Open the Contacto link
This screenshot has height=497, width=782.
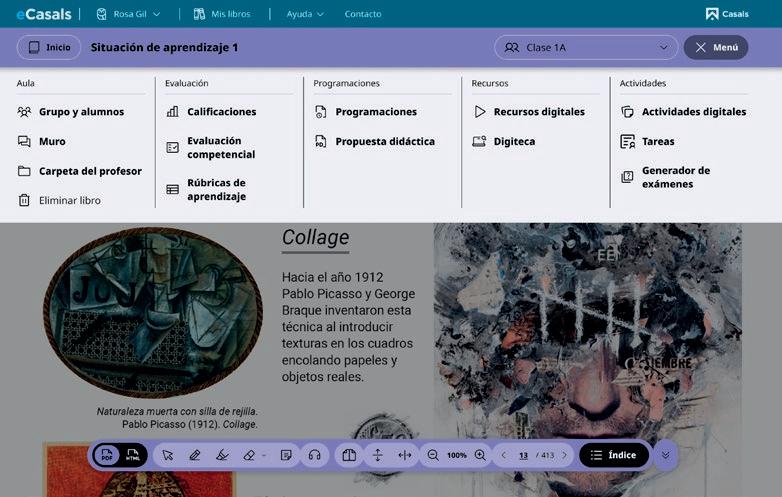363,14
